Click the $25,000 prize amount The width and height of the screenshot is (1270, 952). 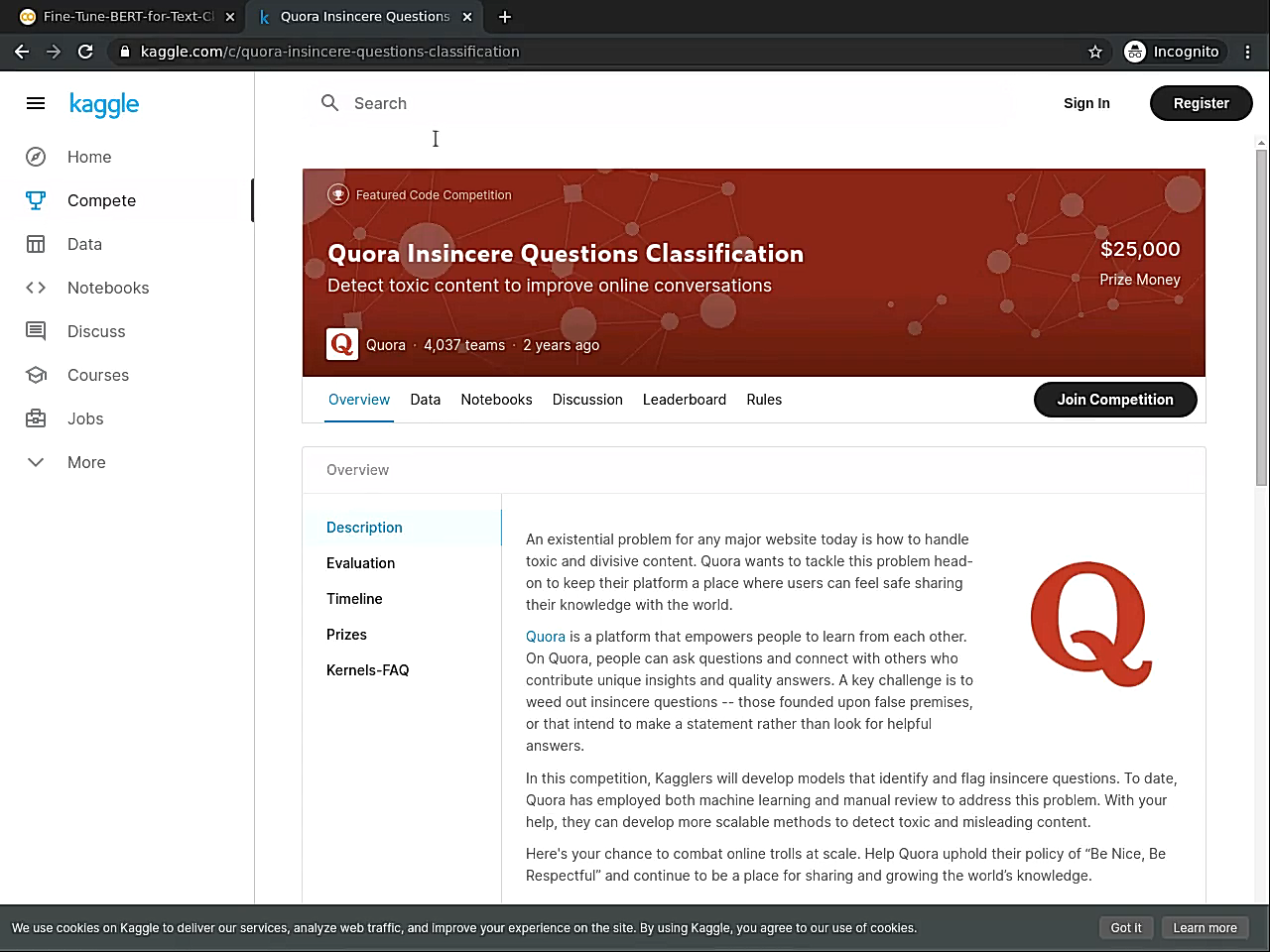tap(1140, 249)
